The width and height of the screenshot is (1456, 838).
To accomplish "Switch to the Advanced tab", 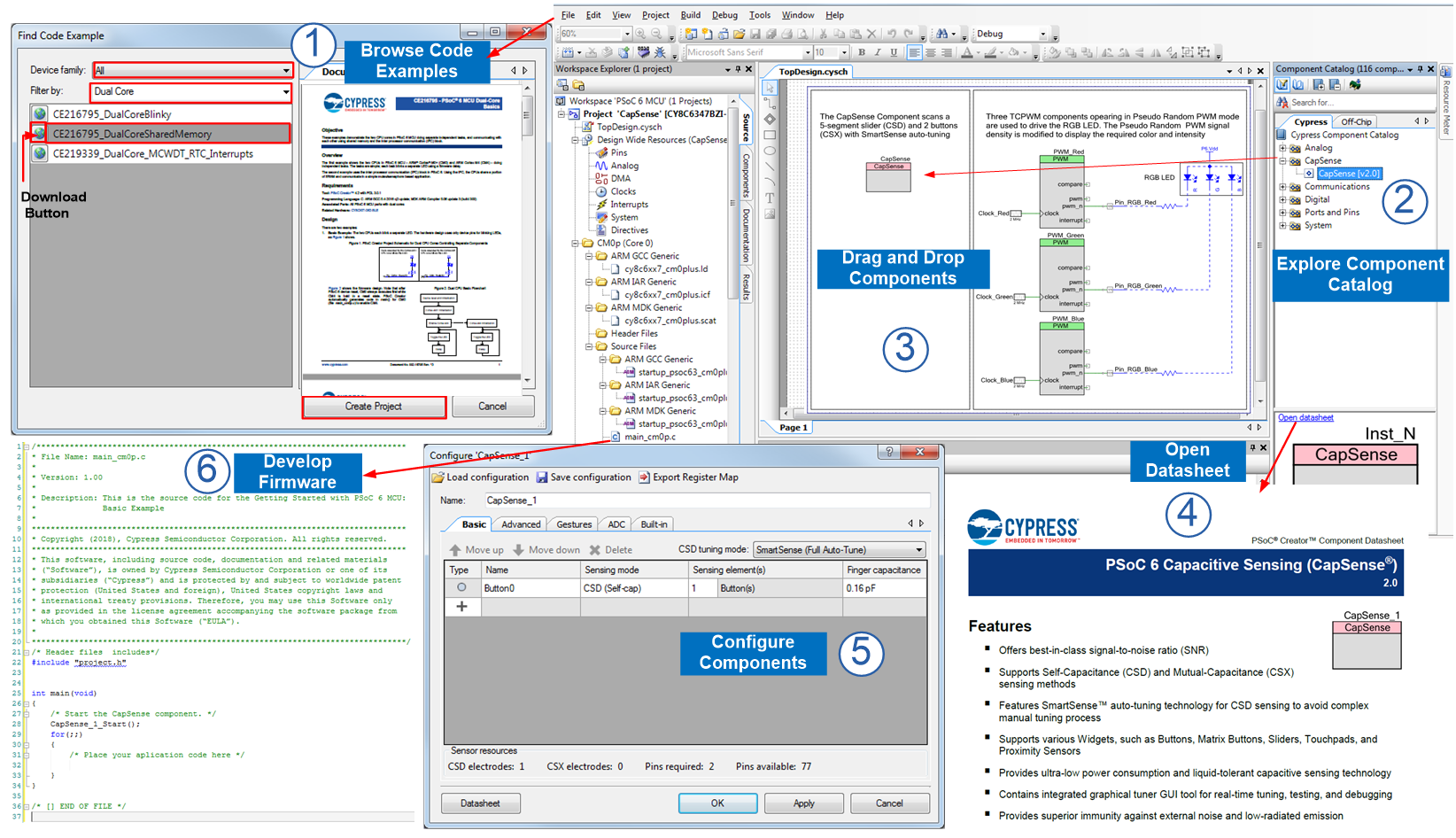I will (521, 524).
